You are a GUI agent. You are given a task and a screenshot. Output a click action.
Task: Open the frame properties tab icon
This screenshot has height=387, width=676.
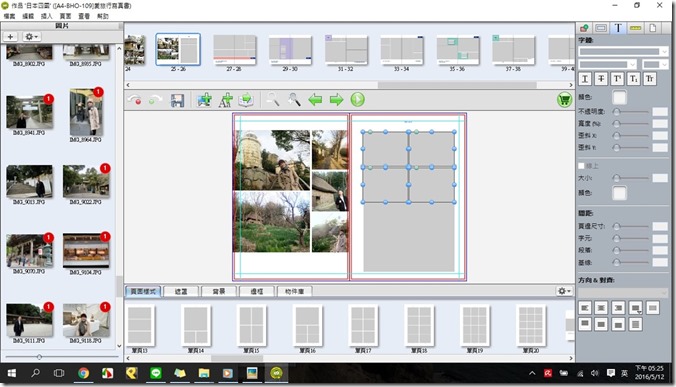[601, 28]
